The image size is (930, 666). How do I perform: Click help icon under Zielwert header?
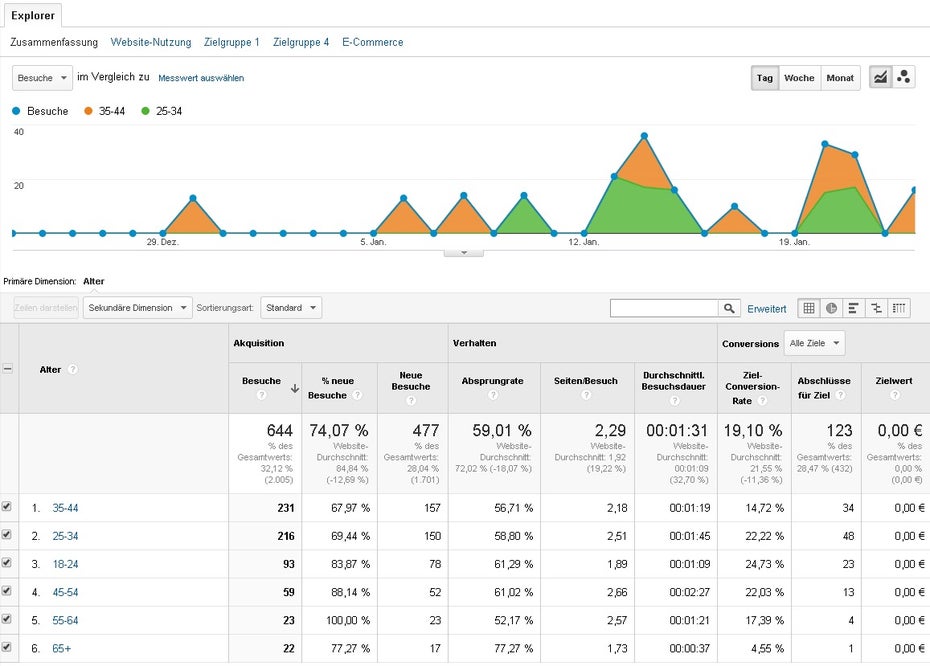[895, 395]
